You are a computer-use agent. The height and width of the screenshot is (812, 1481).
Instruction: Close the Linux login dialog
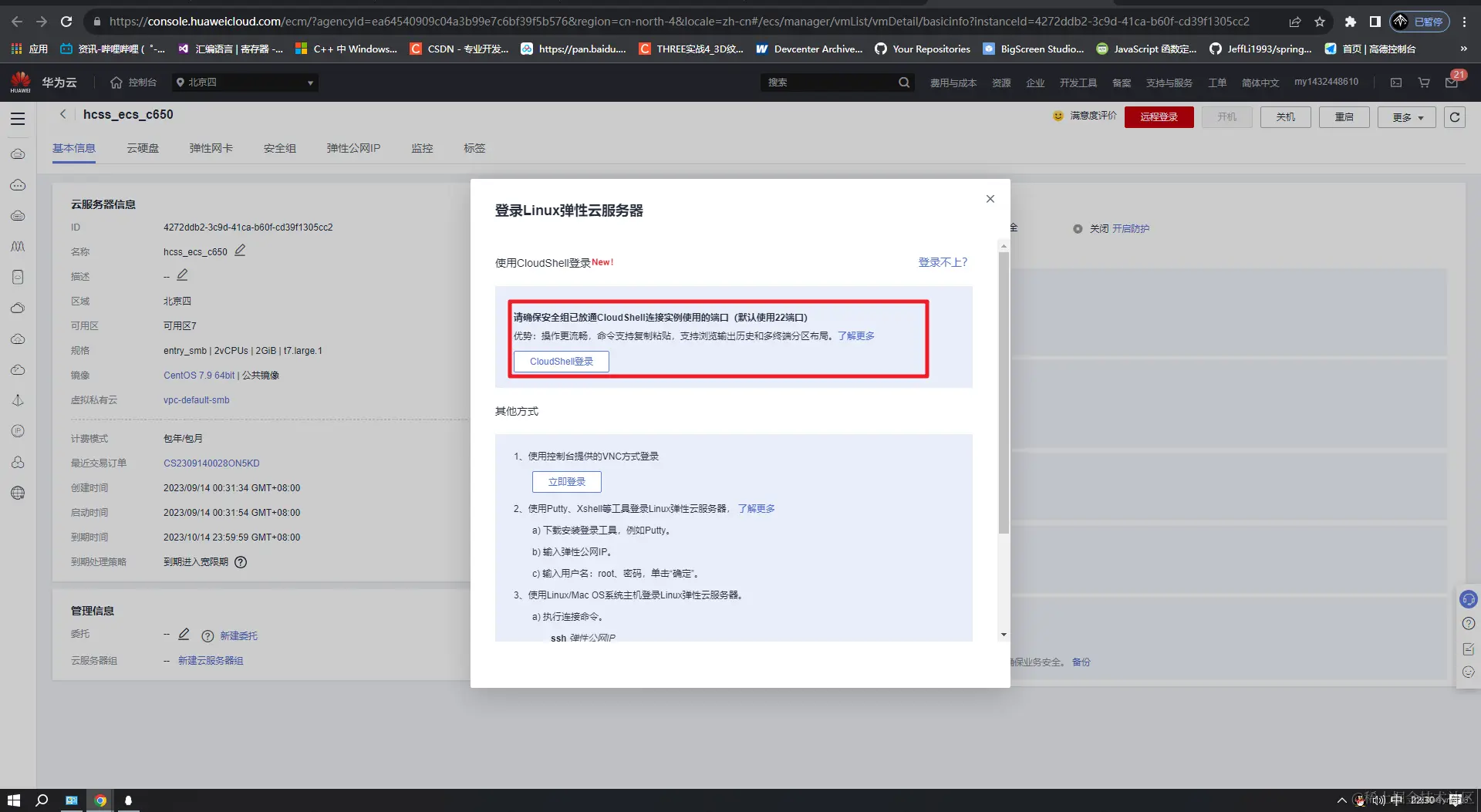click(990, 199)
